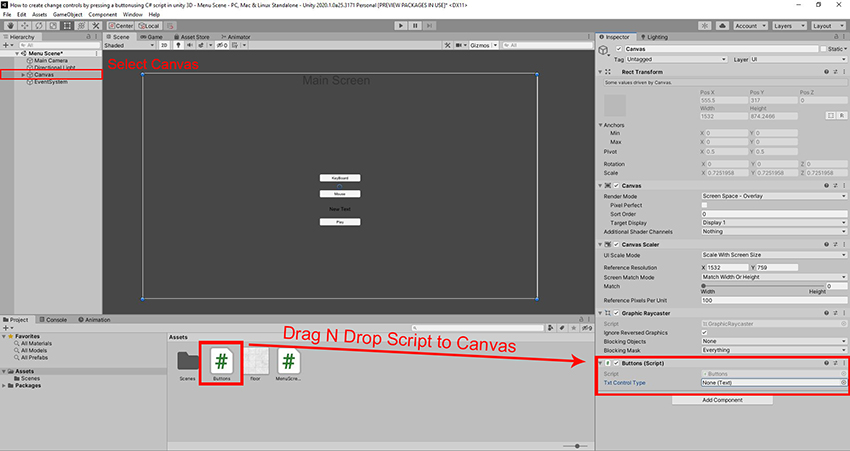The height and width of the screenshot is (451, 850).
Task: Open Rect Transform help icon
Action: 826,72
